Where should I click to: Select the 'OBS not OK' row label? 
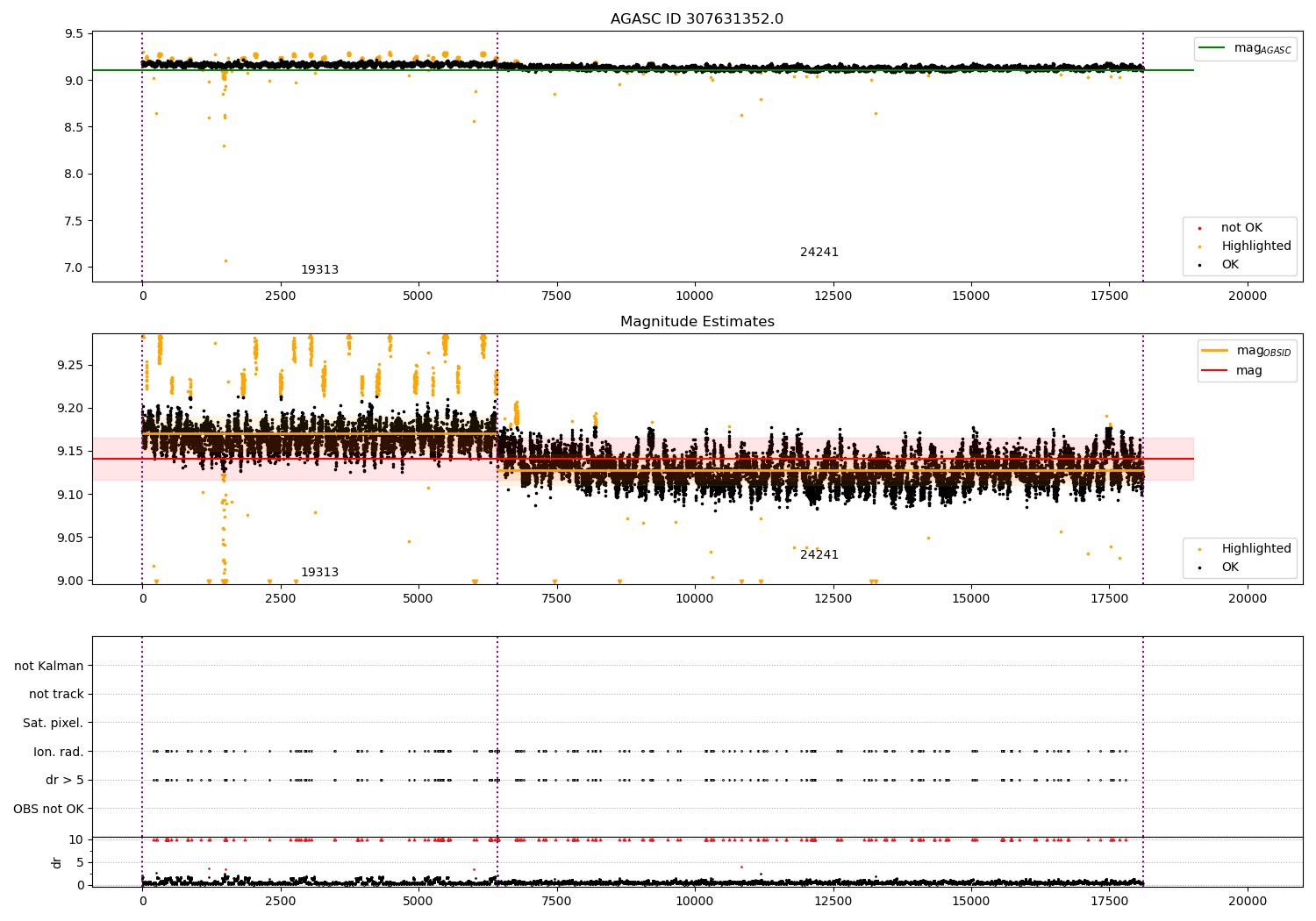(x=48, y=809)
